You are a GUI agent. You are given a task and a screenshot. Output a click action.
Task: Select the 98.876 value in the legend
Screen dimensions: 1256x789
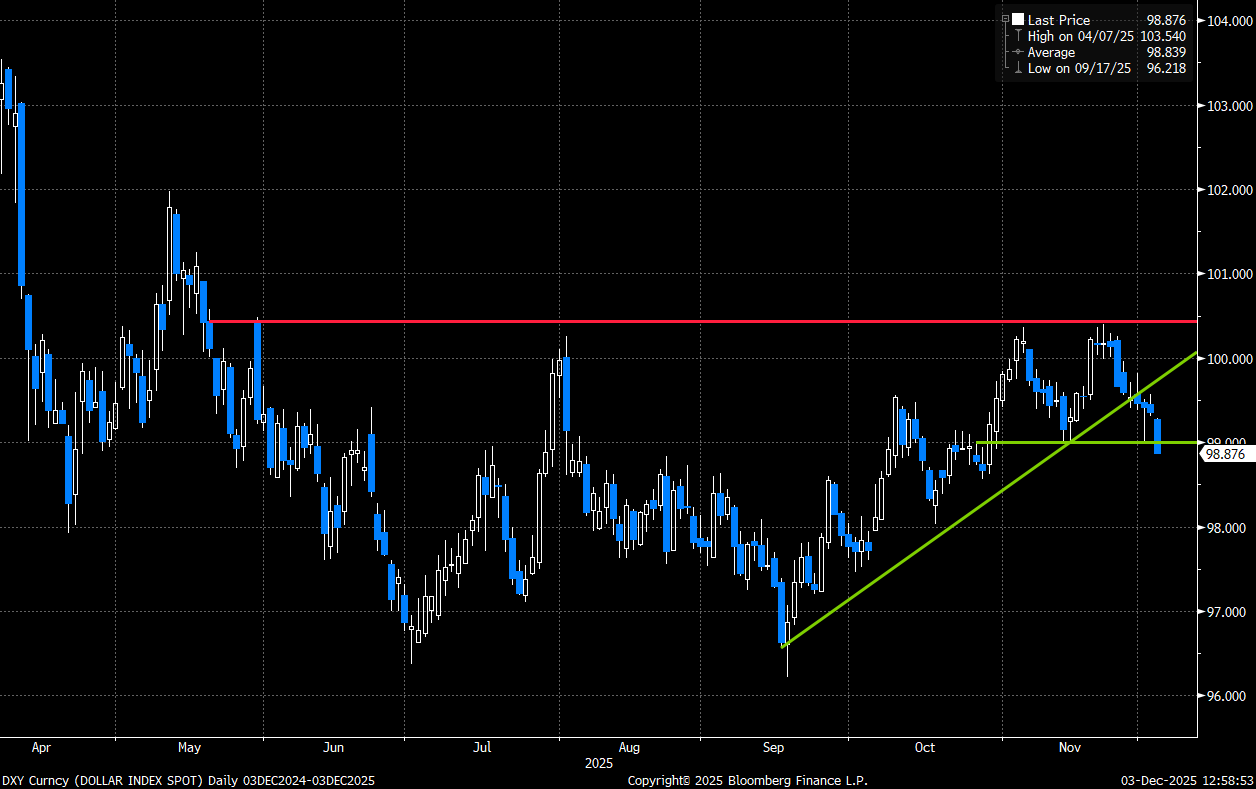1166,20
